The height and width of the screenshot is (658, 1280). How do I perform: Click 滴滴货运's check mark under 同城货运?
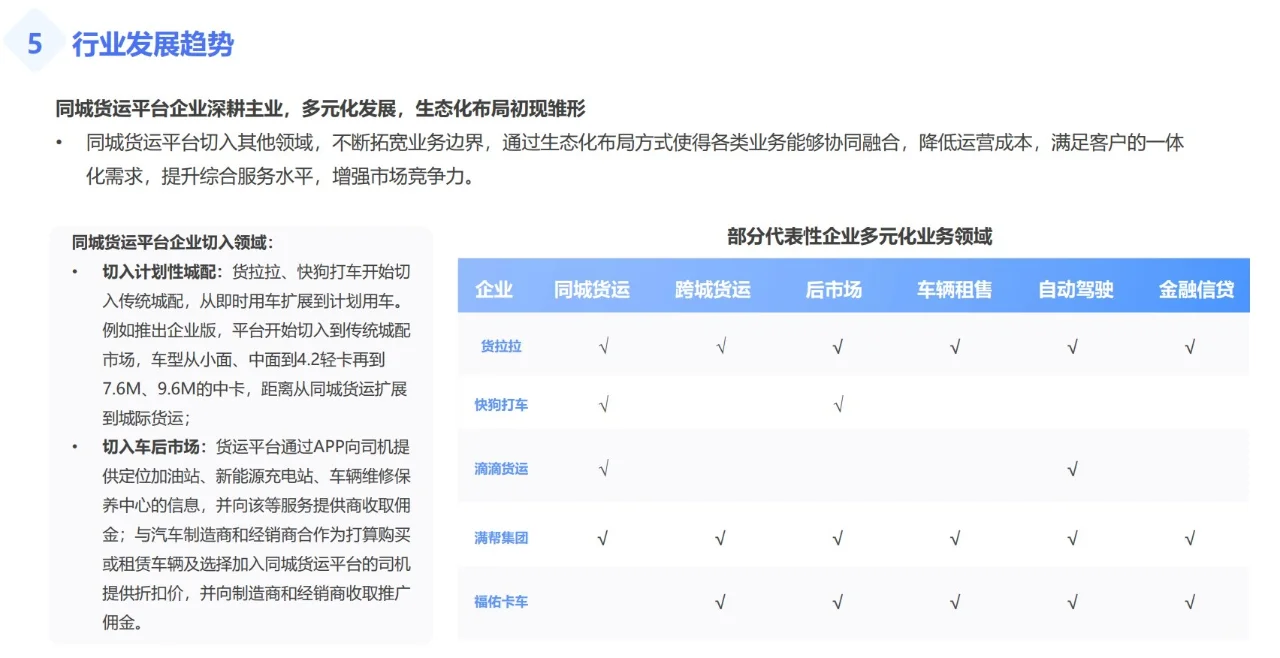click(x=603, y=468)
